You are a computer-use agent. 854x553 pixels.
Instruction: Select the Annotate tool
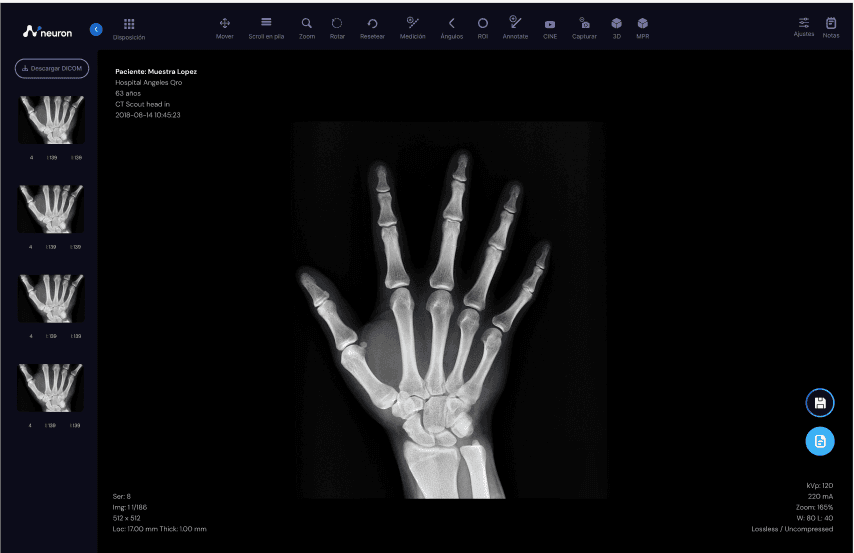click(515, 23)
